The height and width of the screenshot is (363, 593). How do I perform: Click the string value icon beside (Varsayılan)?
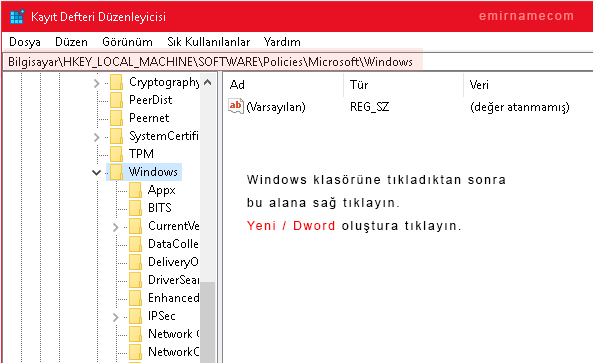236,106
